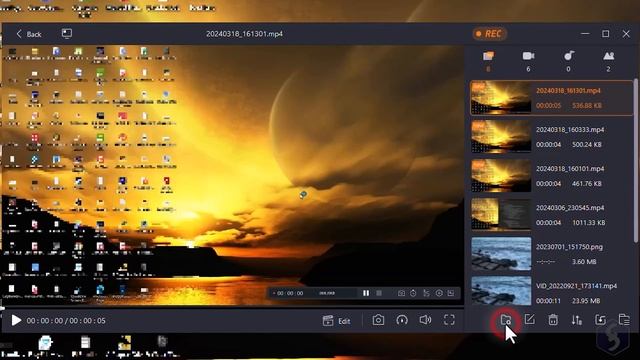The image size is (640, 360).
Task: Click the 500.24 KB size value
Action: click(x=587, y=144)
